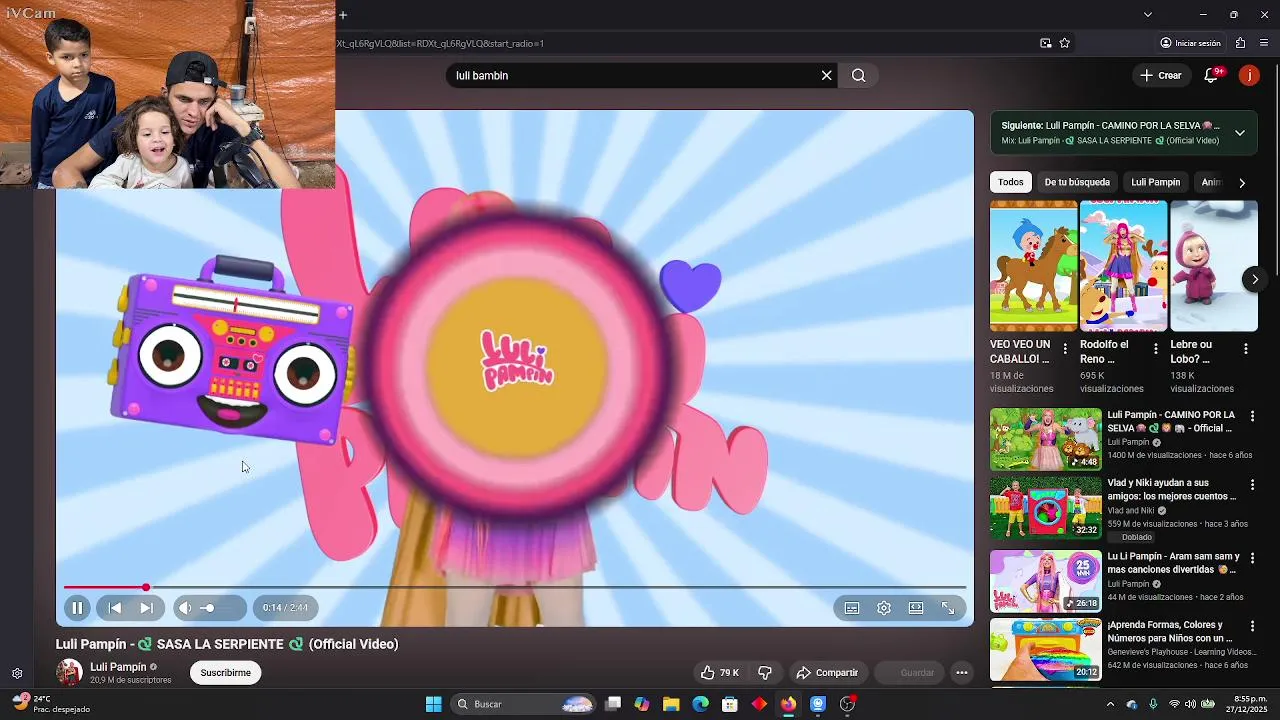Open Vlad y Niki video title
This screenshot has height=720, width=1280.
tap(1172, 489)
